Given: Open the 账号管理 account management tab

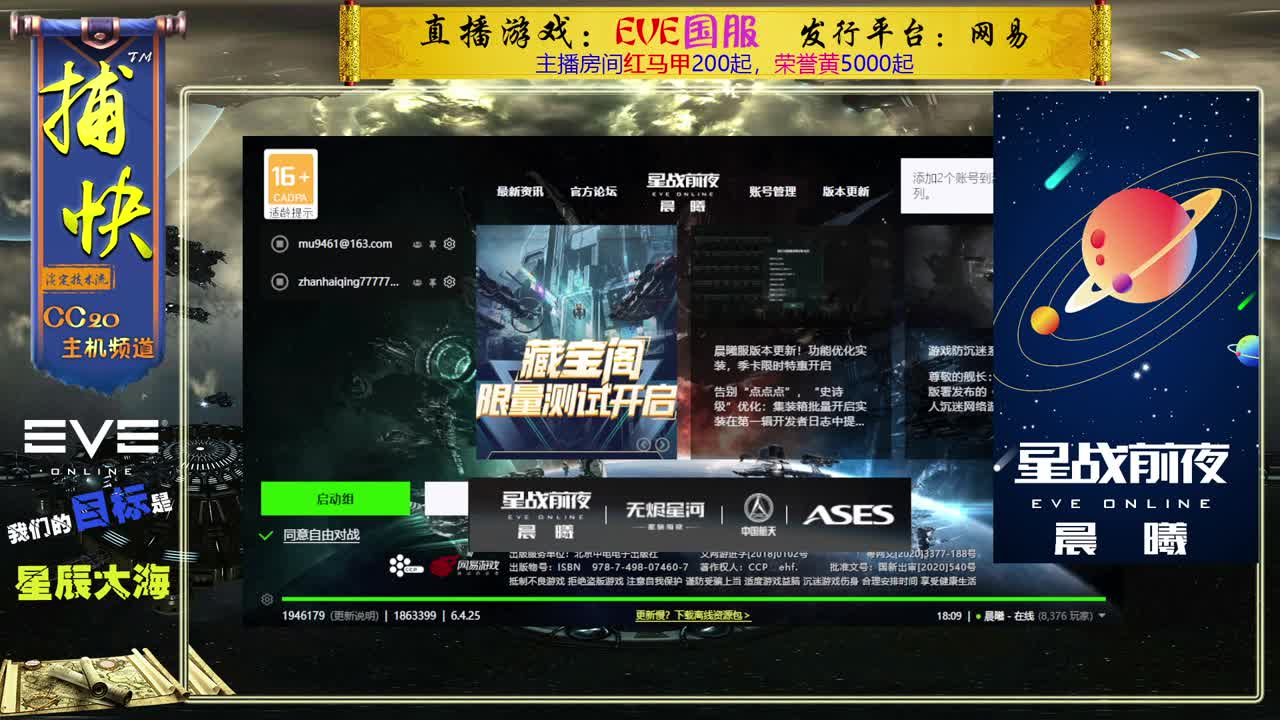Looking at the screenshot, I should pyautogui.click(x=772, y=191).
